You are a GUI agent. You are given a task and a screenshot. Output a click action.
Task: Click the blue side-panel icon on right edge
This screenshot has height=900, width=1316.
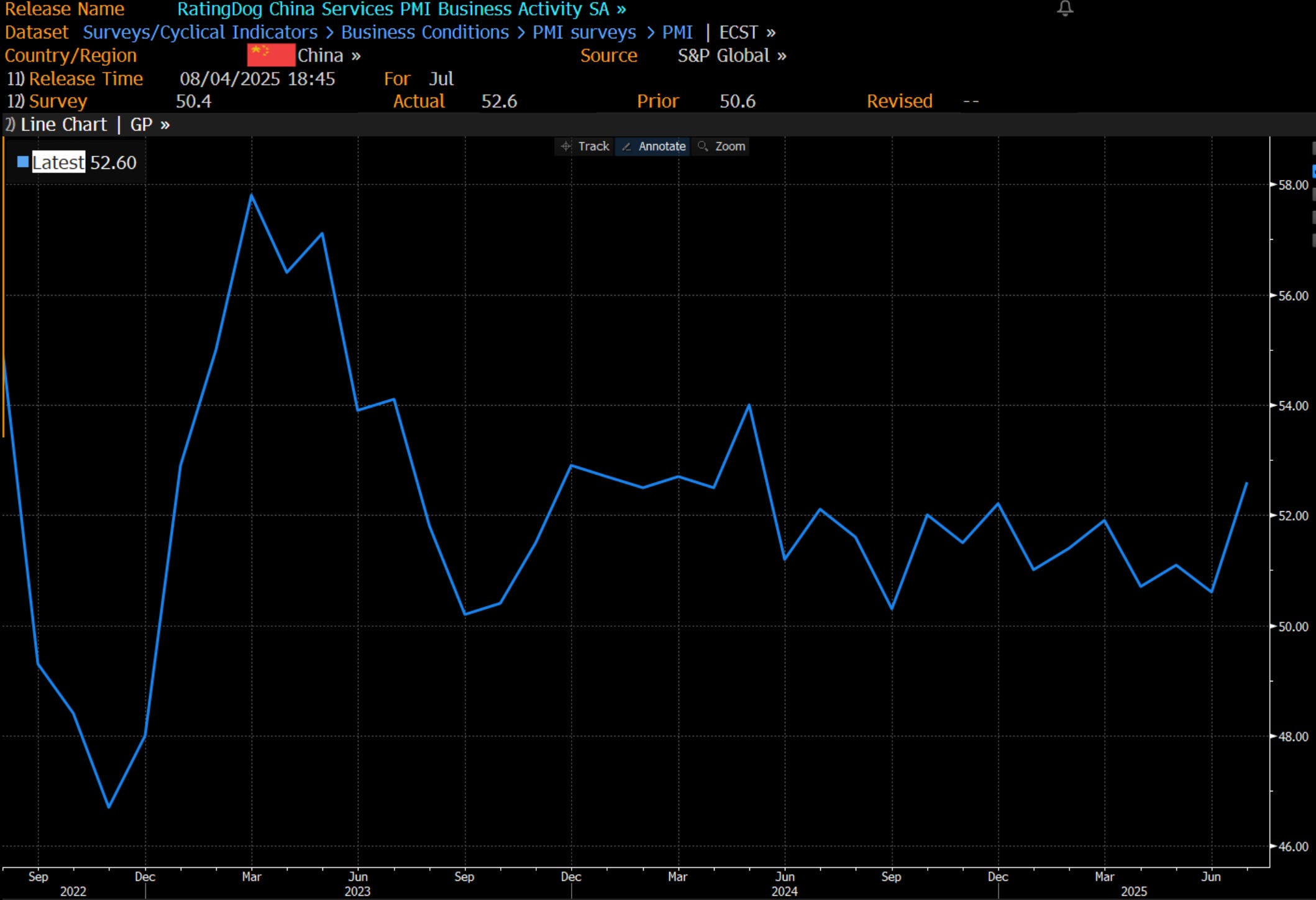tap(1313, 171)
